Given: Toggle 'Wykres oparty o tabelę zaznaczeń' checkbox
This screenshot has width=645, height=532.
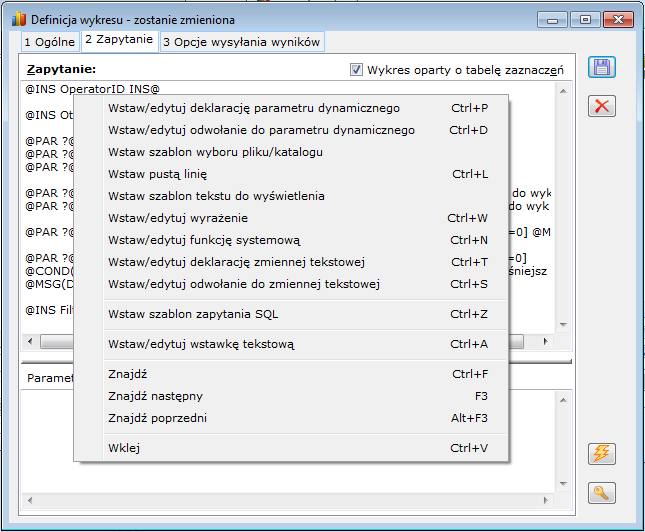Looking at the screenshot, I should [356, 70].
